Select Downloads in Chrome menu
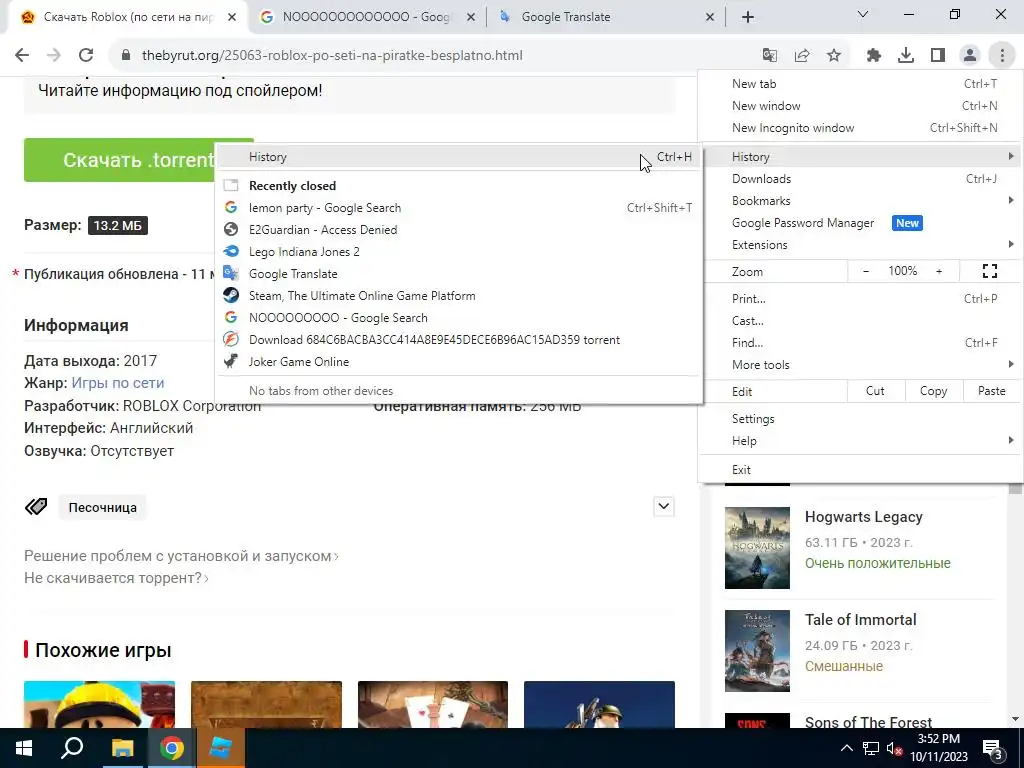This screenshot has width=1024, height=768. click(860, 179)
